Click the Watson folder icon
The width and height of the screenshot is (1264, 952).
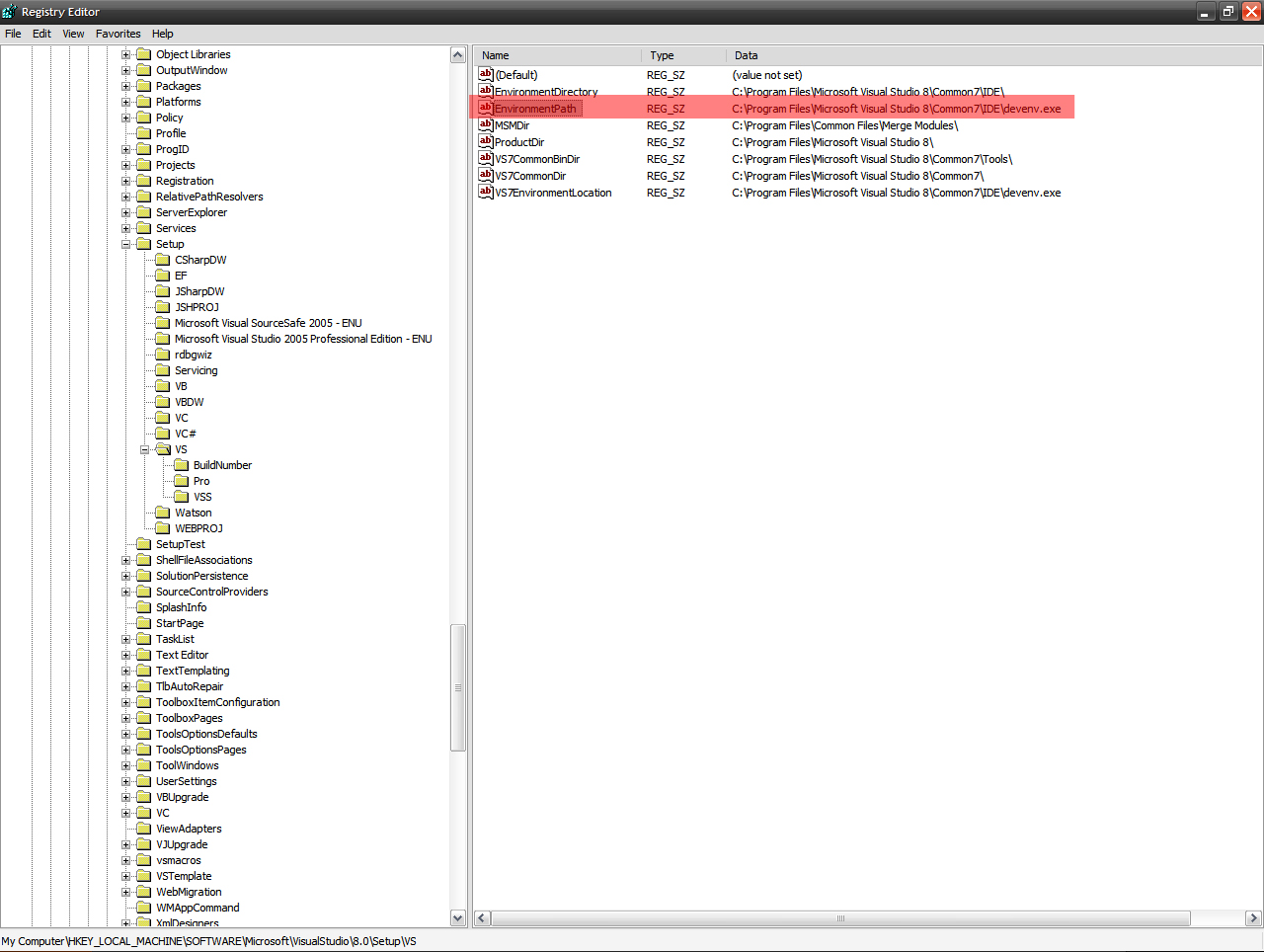point(163,513)
